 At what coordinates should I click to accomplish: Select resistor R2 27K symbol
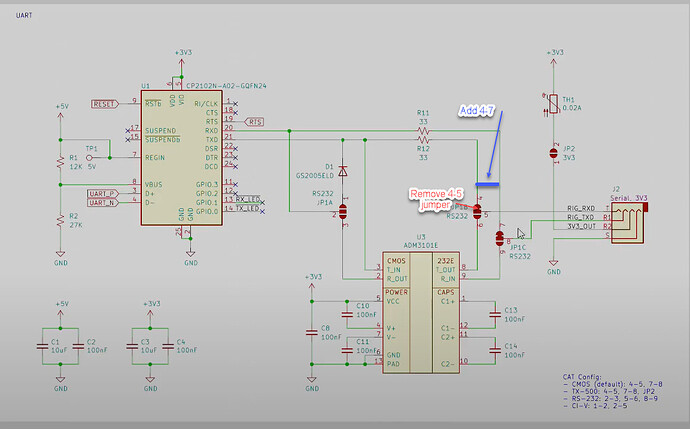pos(60,220)
